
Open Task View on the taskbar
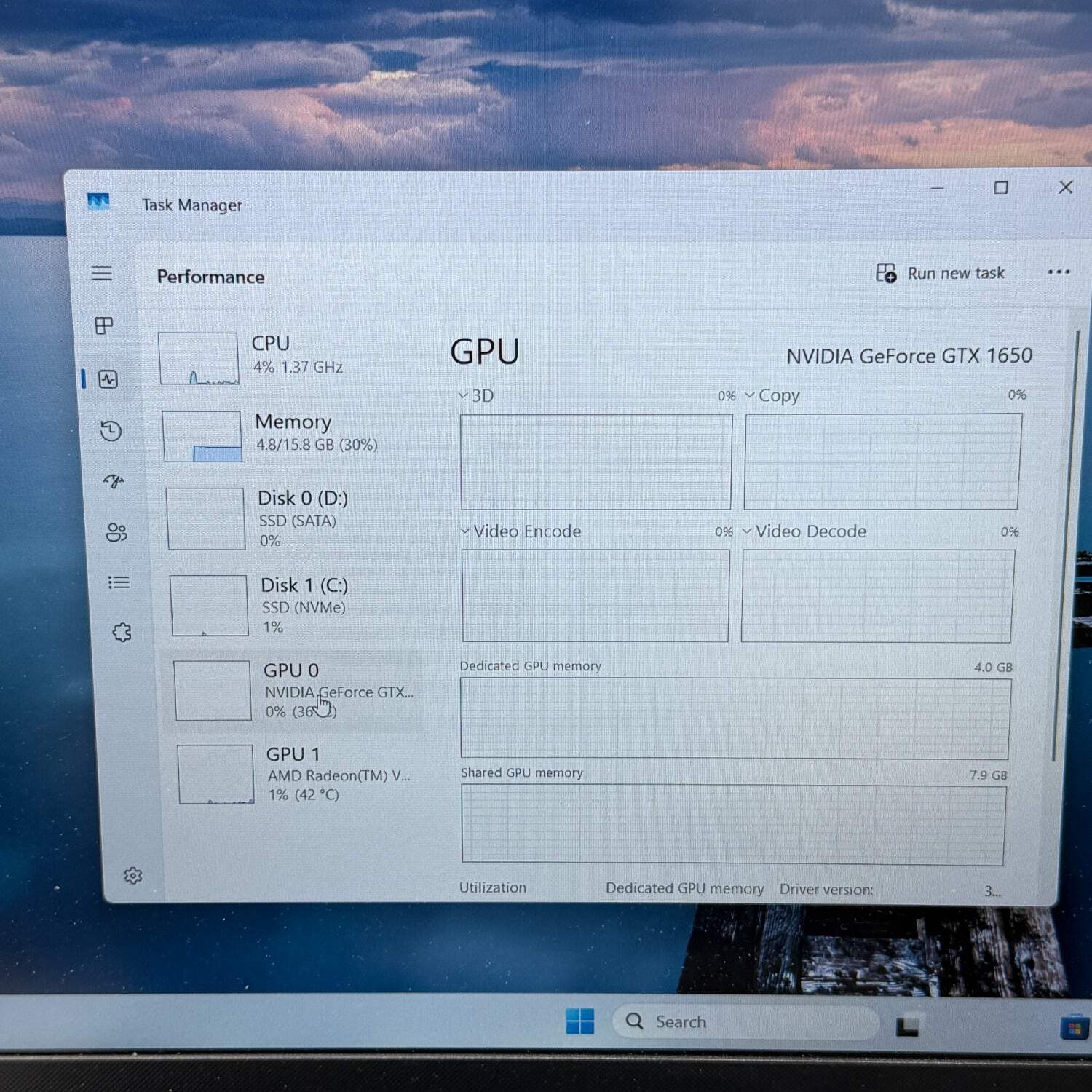coord(907,1025)
